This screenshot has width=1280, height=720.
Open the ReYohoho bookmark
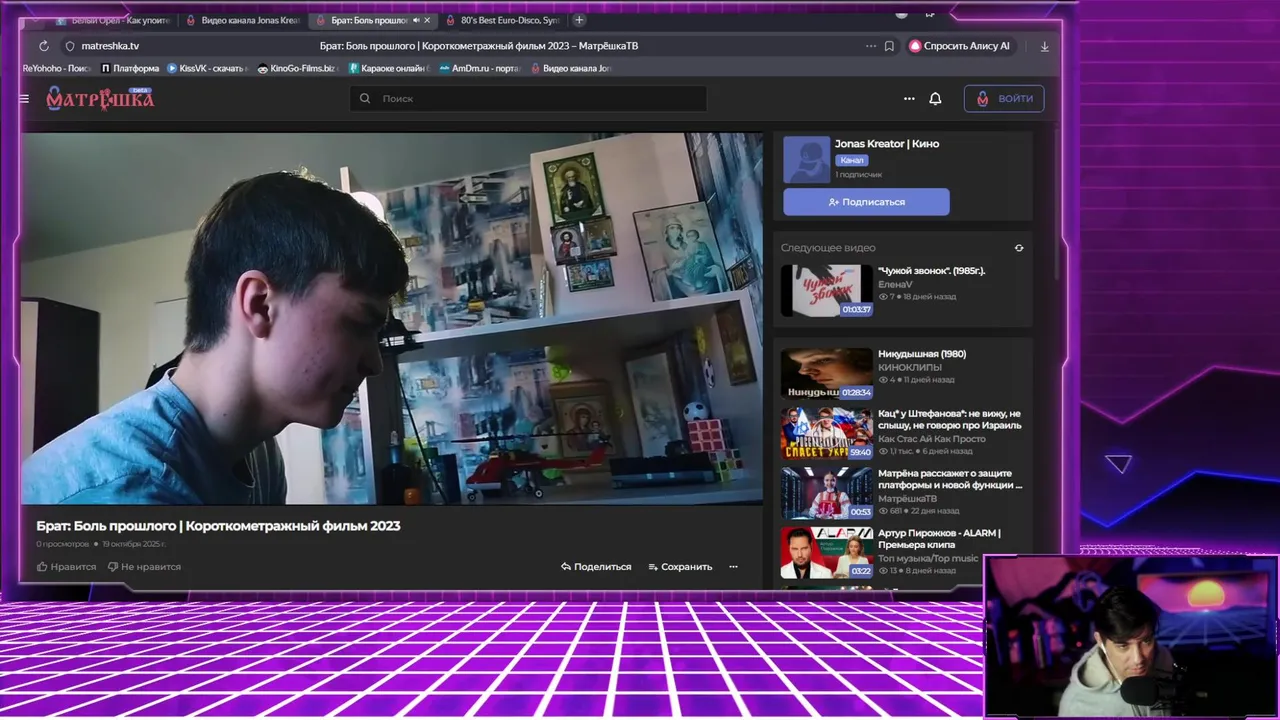click(x=57, y=68)
